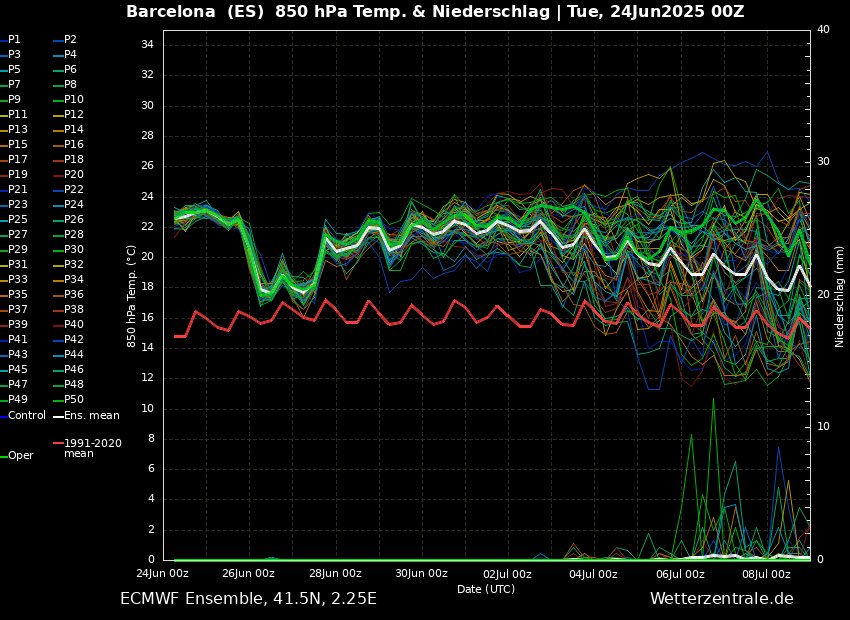Viewport: 850px width, 620px height.
Task: Click the '30Jun 00z' date label
Action: 421,574
